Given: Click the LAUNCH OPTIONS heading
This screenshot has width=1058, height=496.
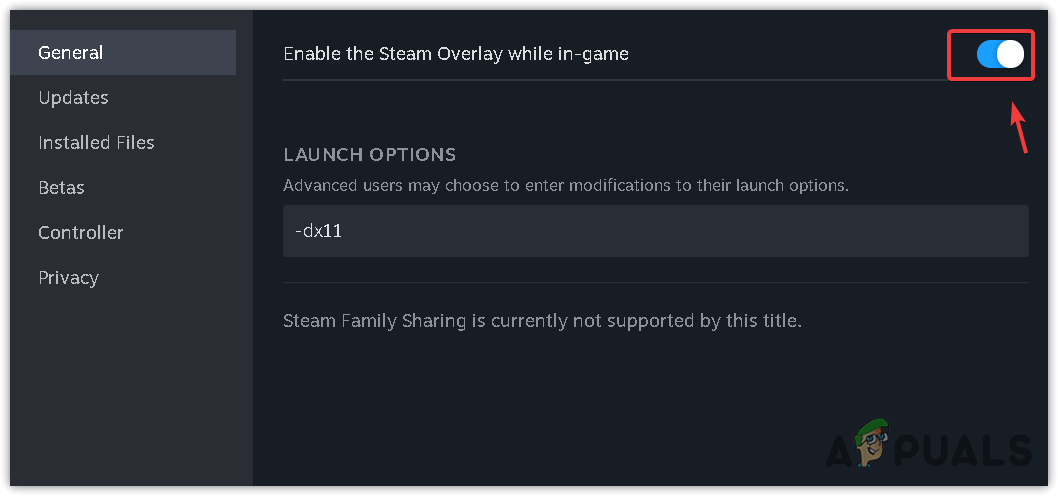Looking at the screenshot, I should click(x=370, y=155).
